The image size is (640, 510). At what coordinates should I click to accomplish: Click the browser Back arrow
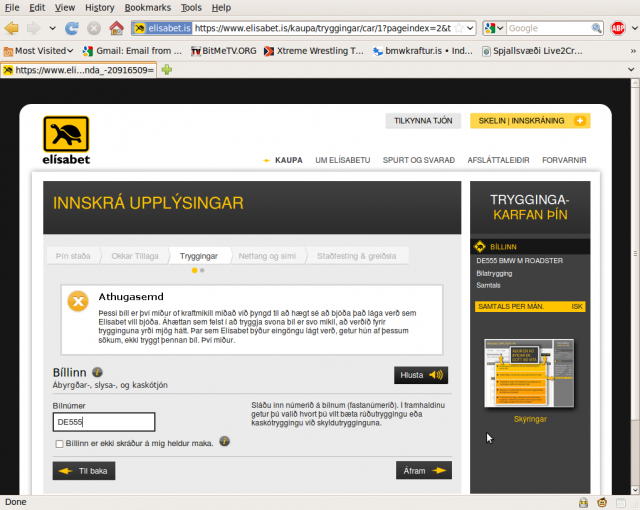tap(13, 28)
